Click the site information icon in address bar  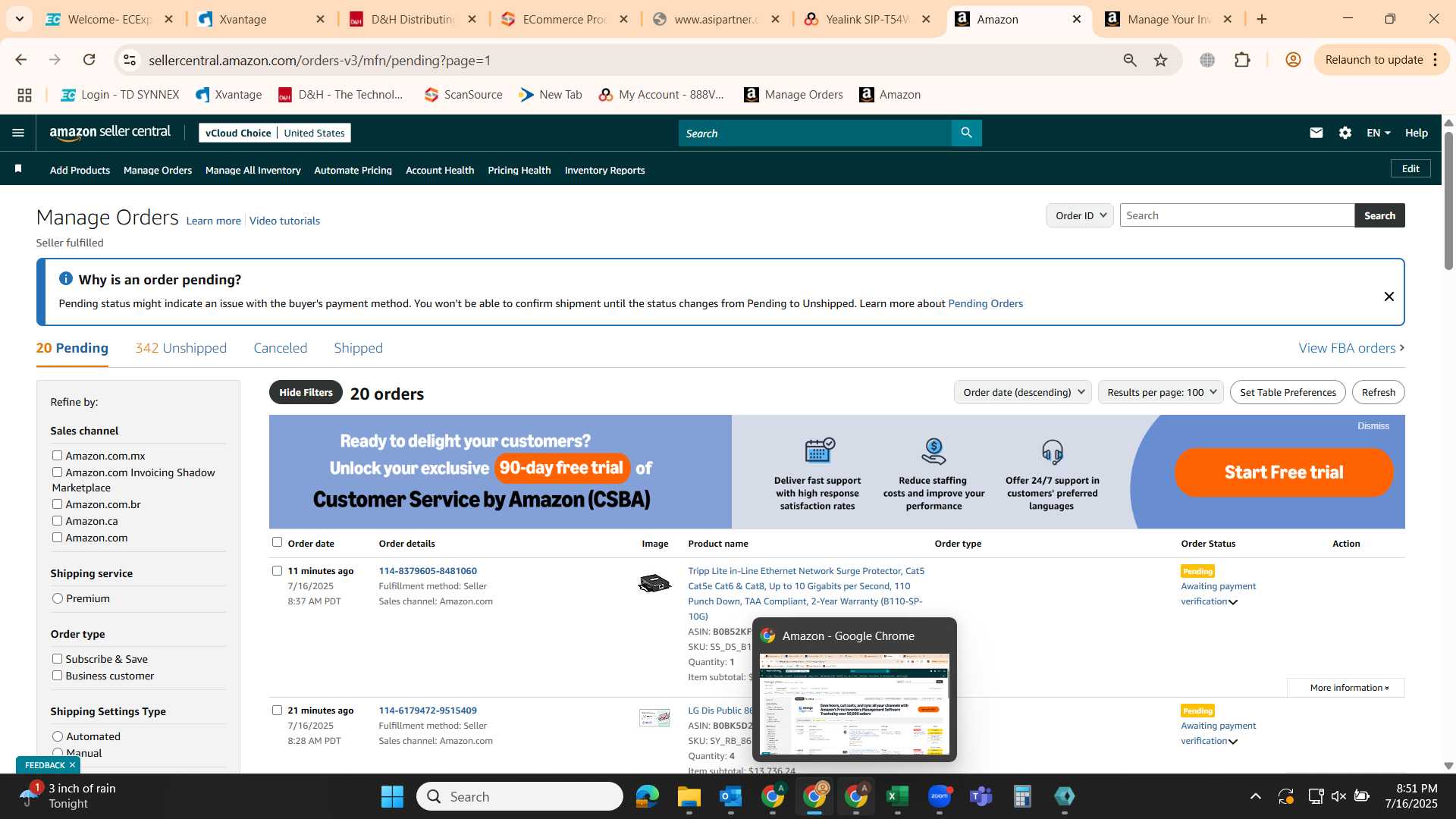[x=130, y=60]
